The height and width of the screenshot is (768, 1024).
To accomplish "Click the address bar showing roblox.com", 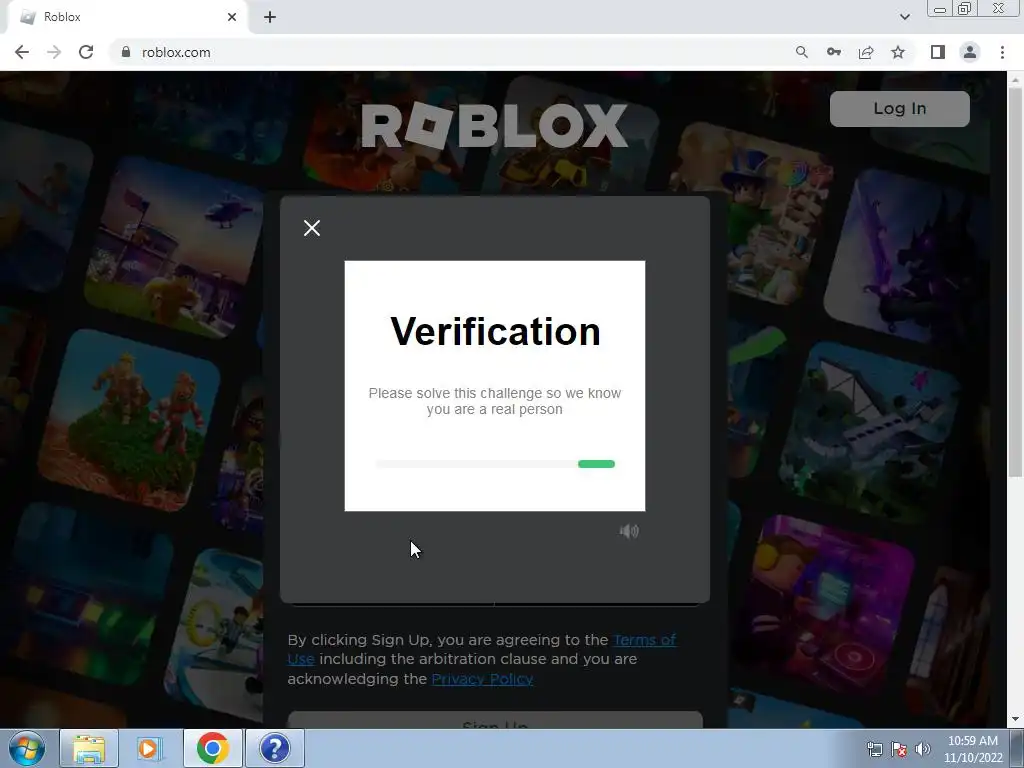I will coord(457,52).
